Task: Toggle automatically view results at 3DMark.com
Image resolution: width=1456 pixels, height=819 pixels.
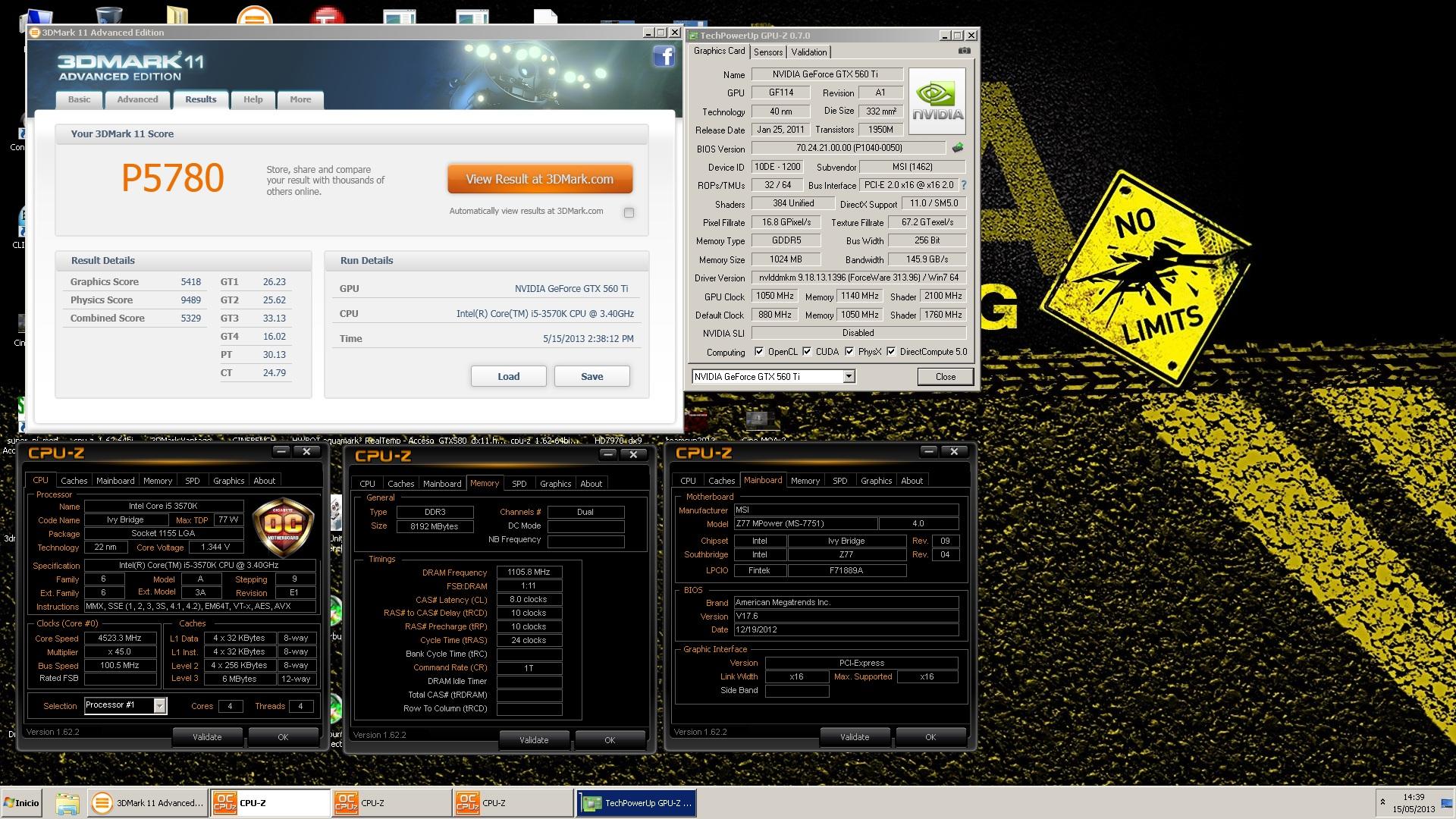Action: 629,212
